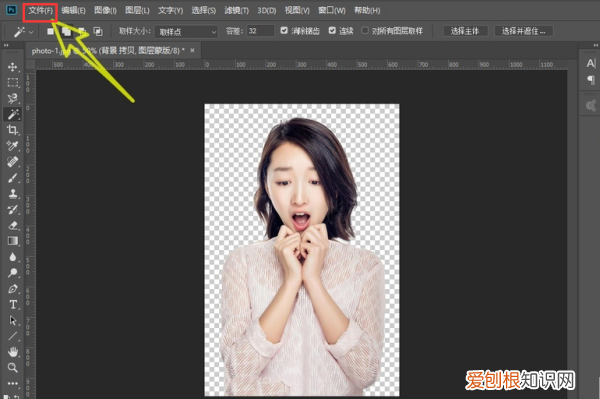Screen dimensions: 600x399
Task: Select the Healing Brush tool
Action: click(13, 161)
